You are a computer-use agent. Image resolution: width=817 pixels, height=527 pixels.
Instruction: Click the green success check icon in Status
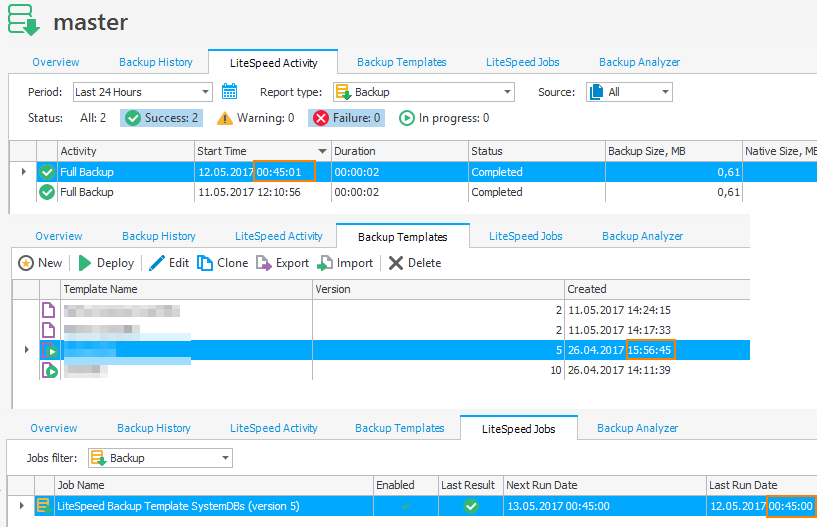[133, 118]
